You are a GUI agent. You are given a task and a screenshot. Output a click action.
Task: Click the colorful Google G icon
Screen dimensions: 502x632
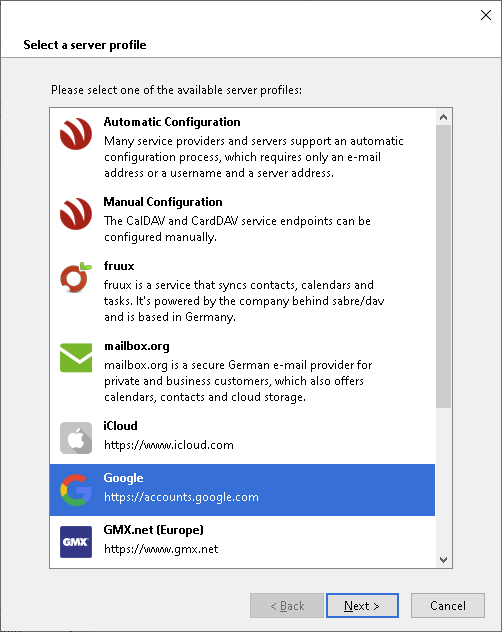[x=76, y=490]
